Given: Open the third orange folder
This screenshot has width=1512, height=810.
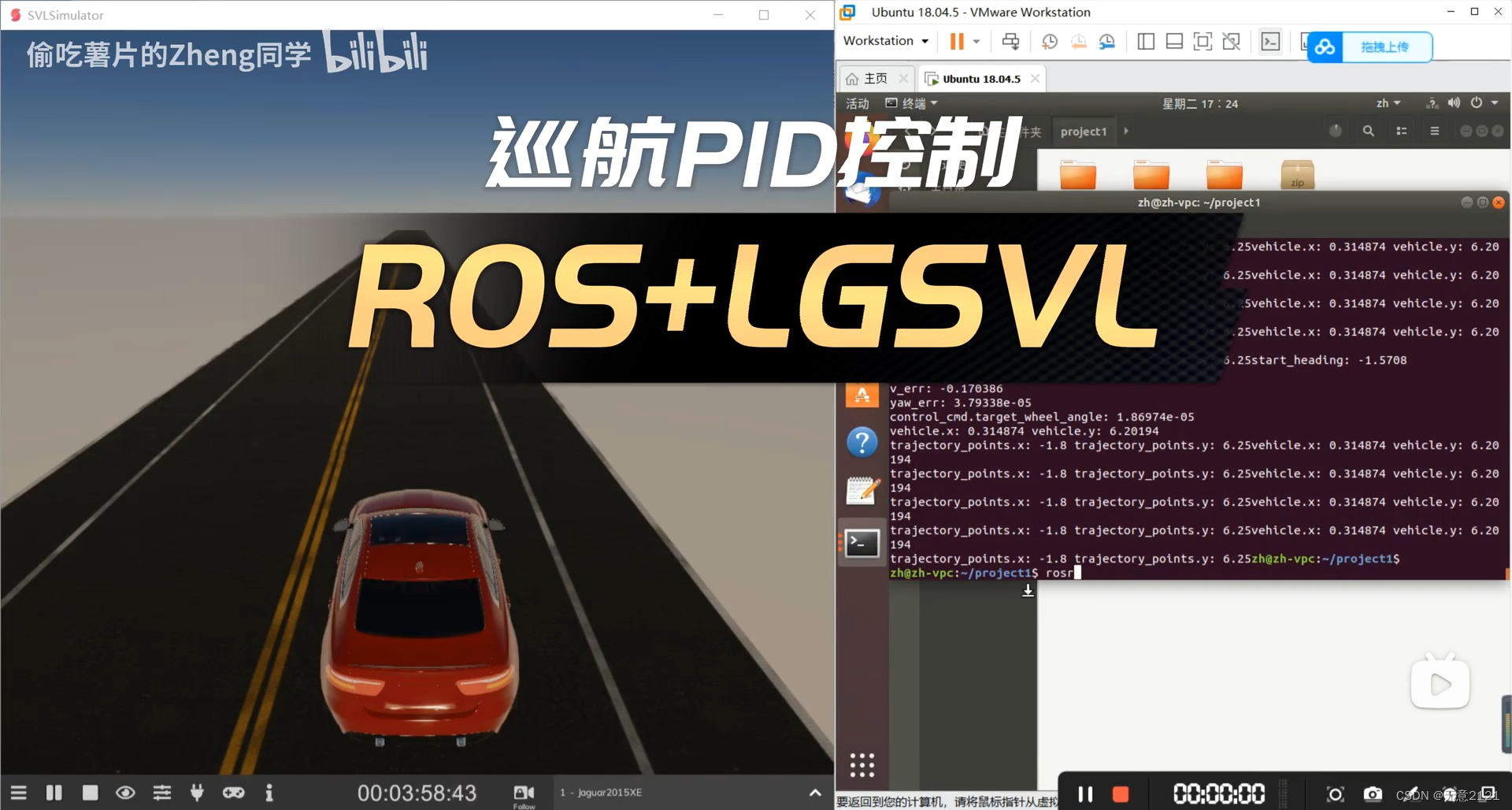Looking at the screenshot, I should pos(1224,174).
